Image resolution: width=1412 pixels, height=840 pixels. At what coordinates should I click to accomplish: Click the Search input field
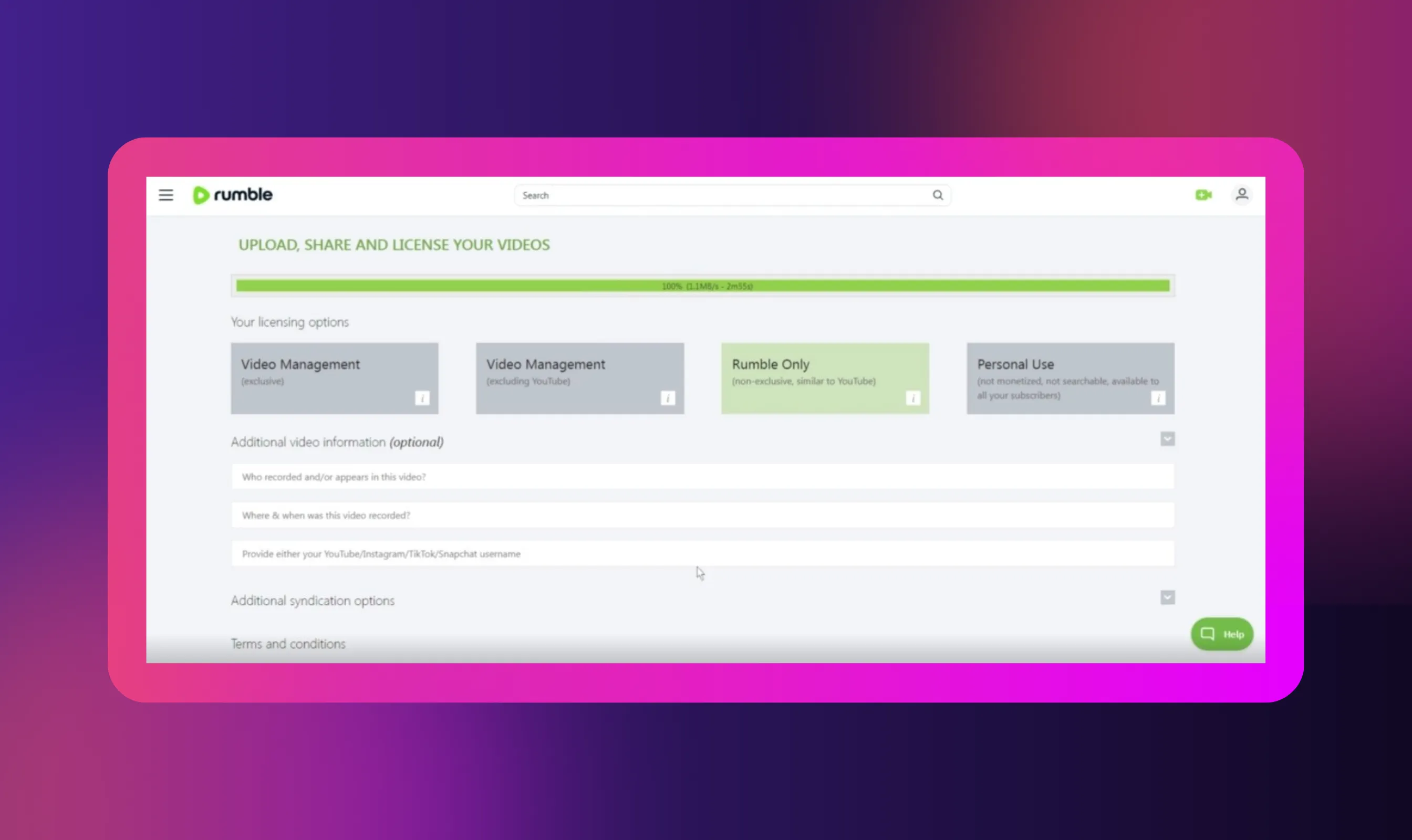click(719, 195)
